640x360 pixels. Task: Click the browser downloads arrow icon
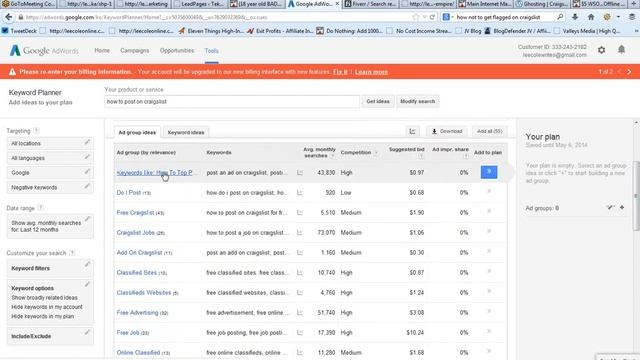(x=575, y=17)
